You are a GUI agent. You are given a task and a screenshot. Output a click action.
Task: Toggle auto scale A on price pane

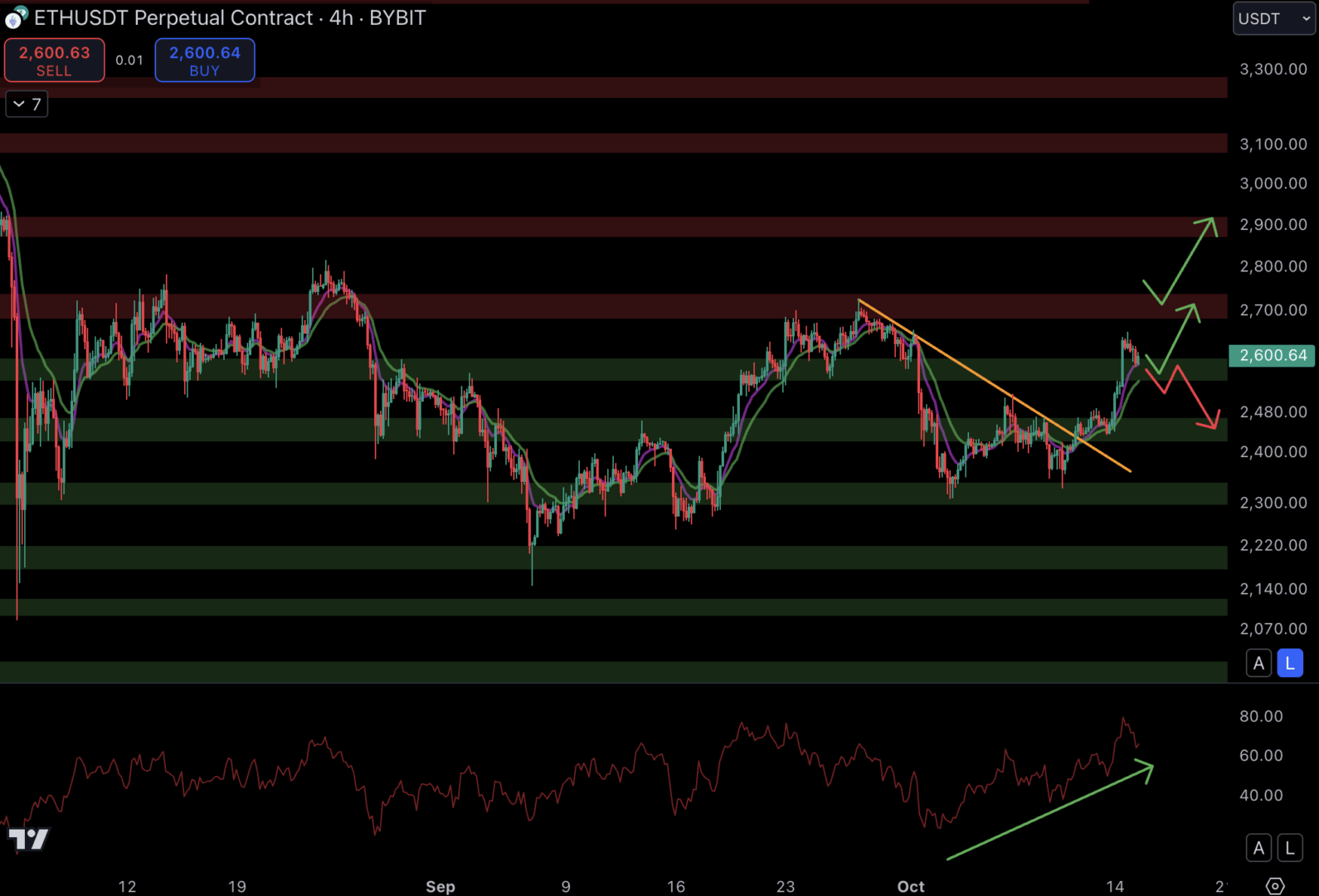click(x=1258, y=663)
